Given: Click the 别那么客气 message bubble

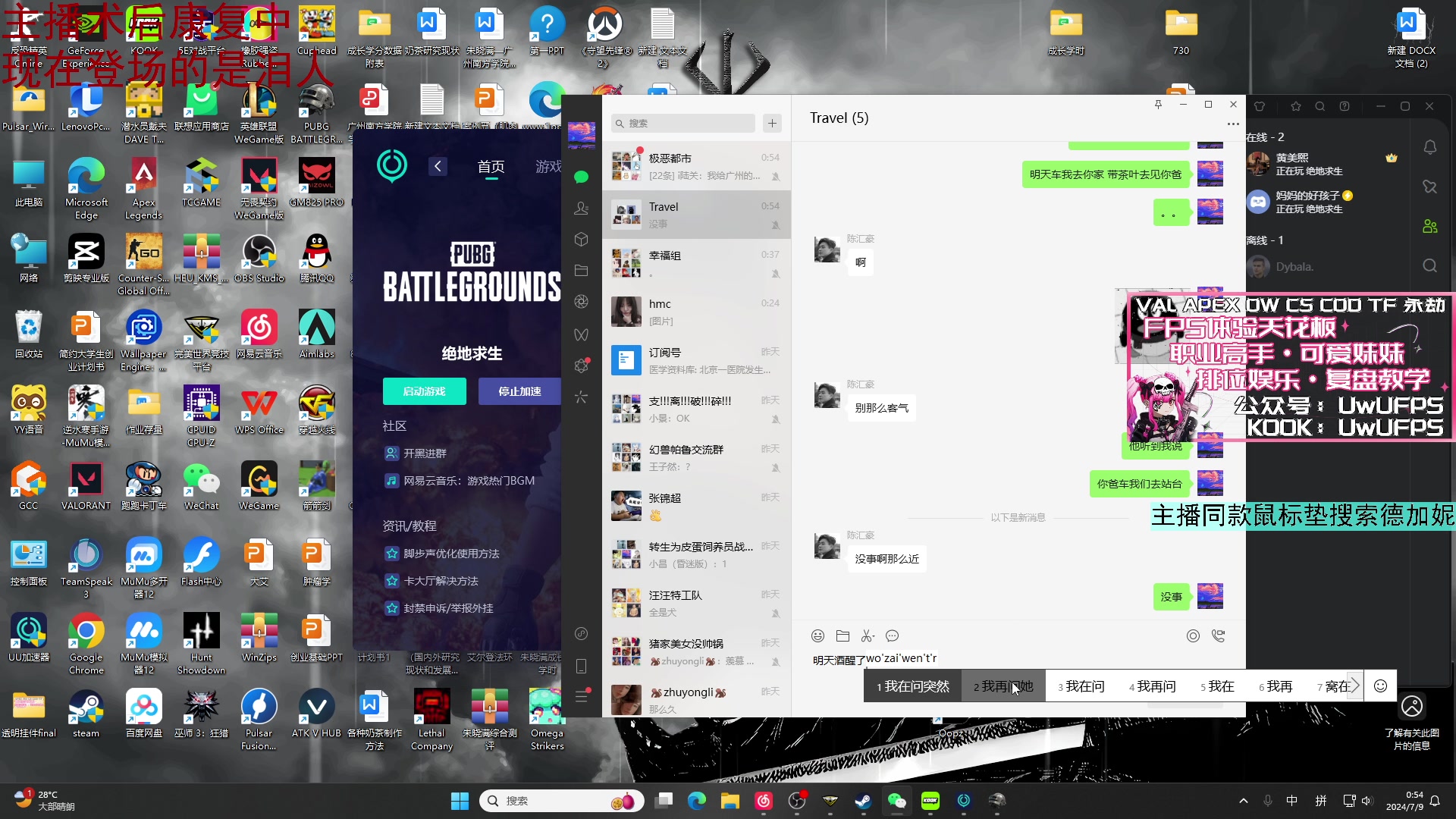Looking at the screenshot, I should tap(881, 408).
